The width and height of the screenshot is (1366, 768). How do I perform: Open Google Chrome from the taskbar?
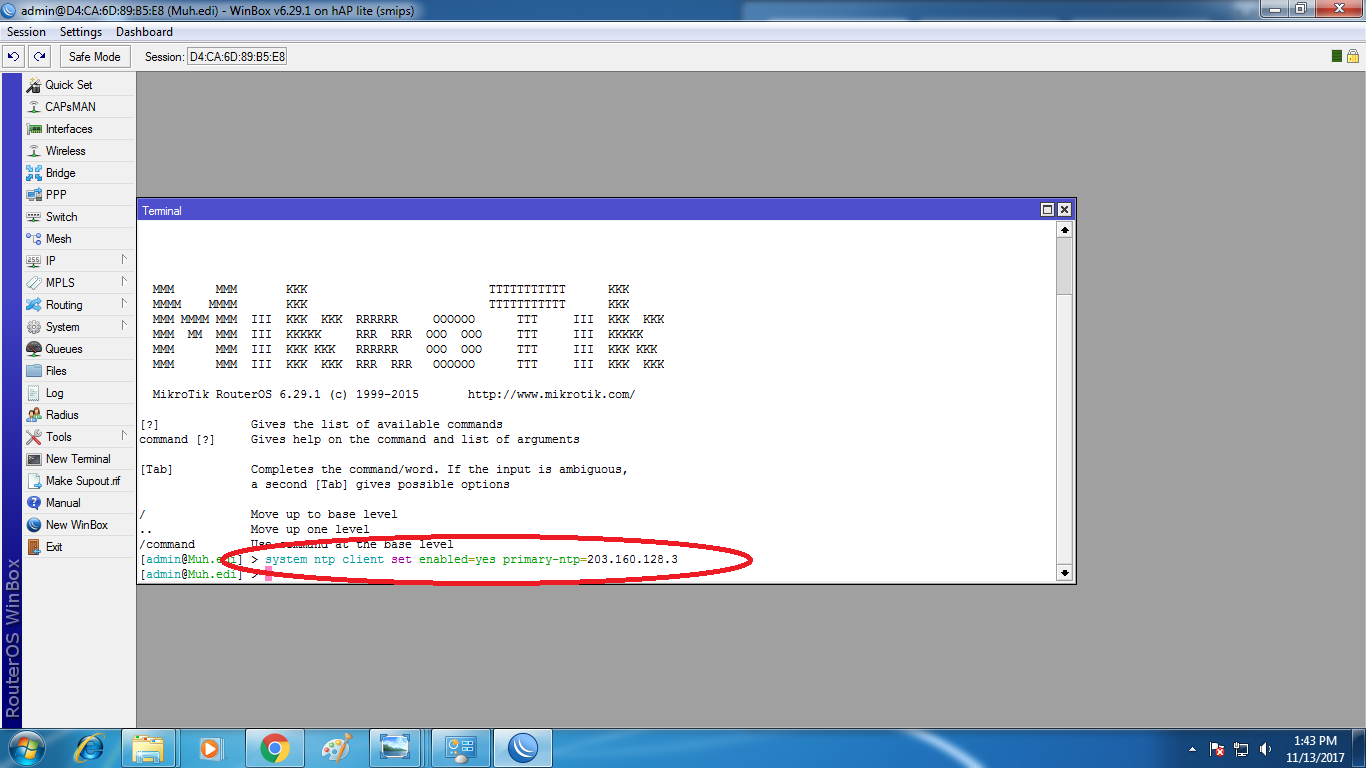coord(274,748)
